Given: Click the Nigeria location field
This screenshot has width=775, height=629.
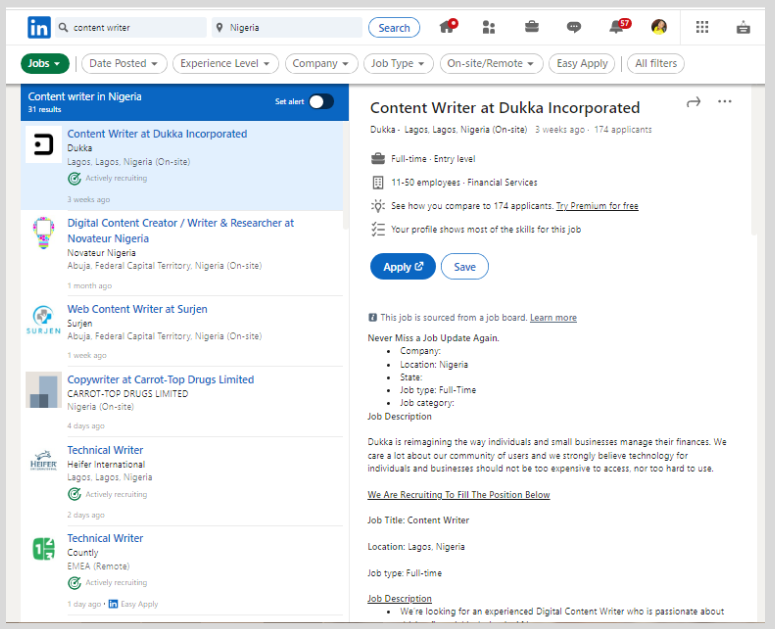Looking at the screenshot, I should tap(287, 28).
